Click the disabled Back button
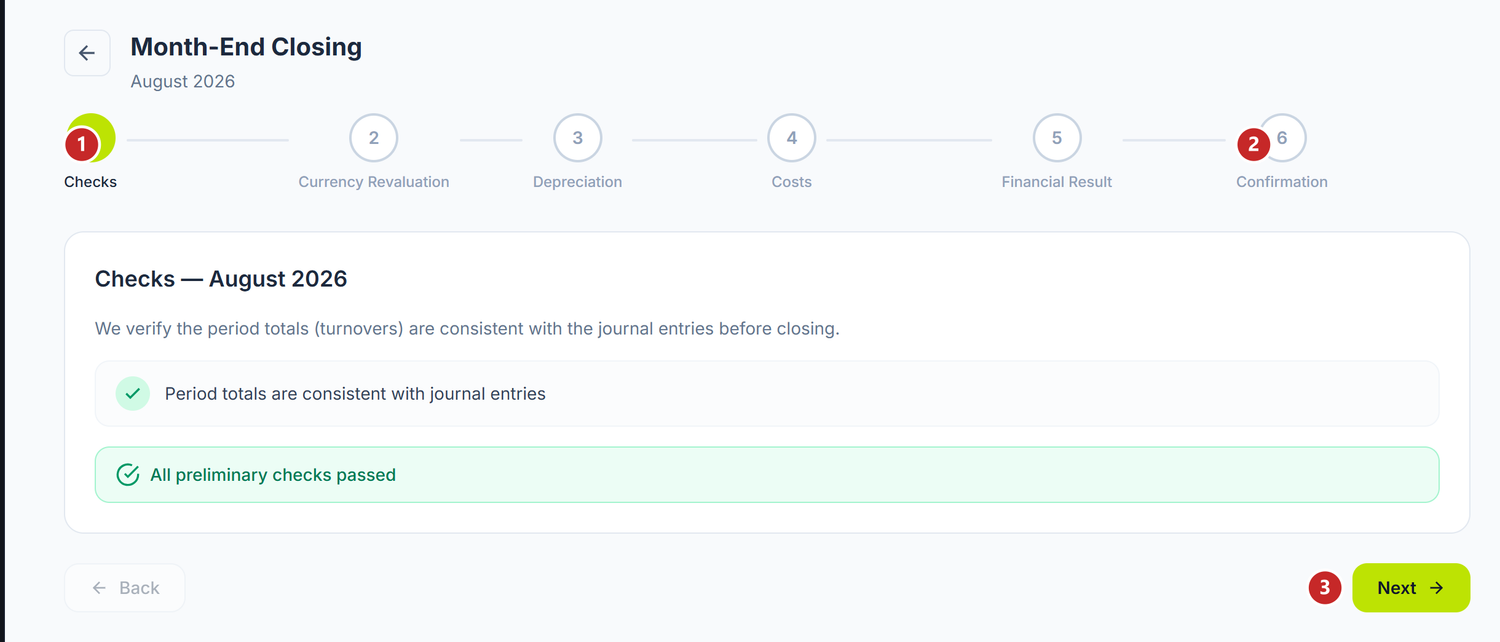Viewport: 1500px width, 642px height. coord(125,588)
